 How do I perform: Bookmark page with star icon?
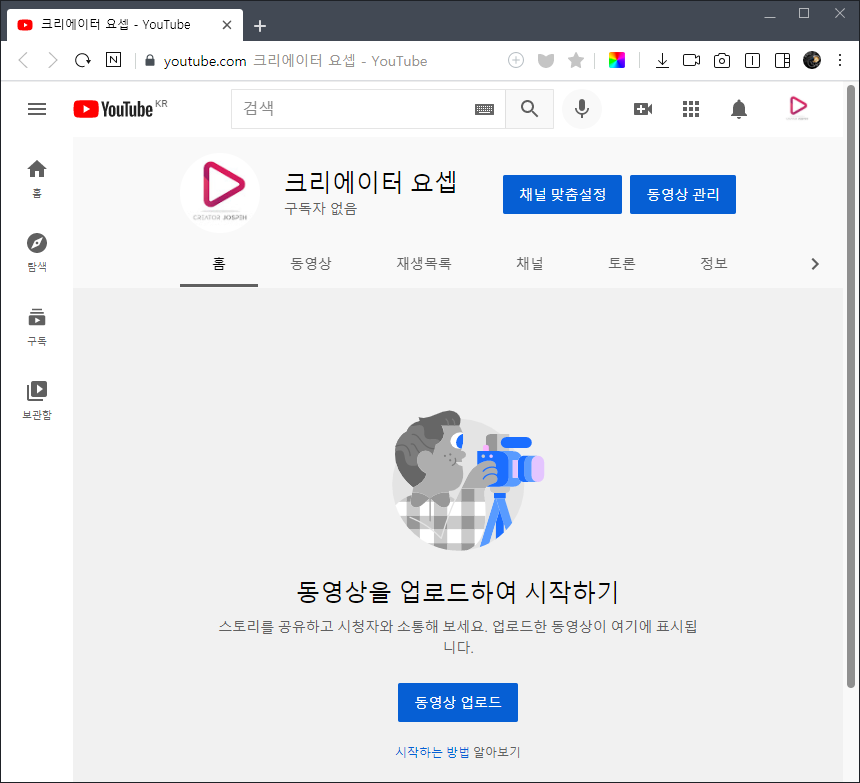click(x=576, y=60)
